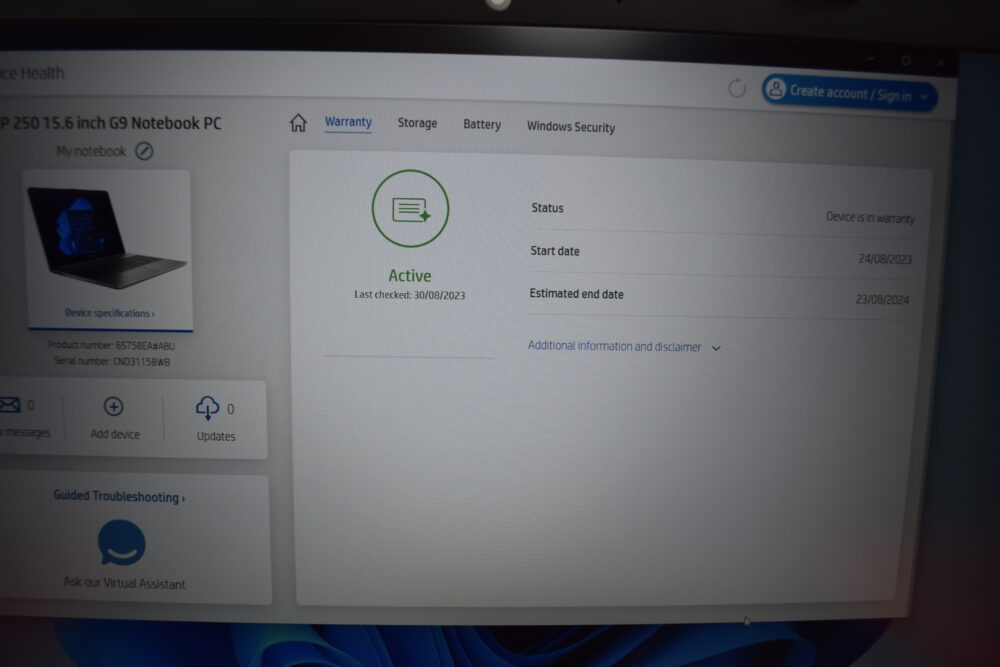Screen dimensions: 1000x667
Task: Click Estimated end date value 23/08/2024
Action: (882, 299)
